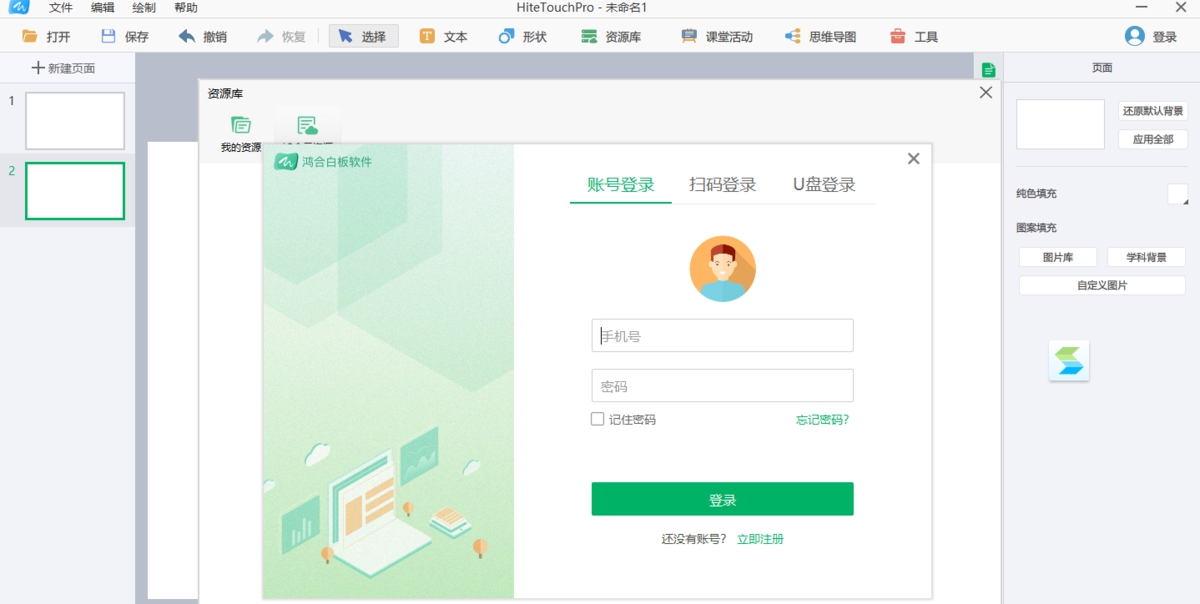Activate the 选择 (Select) tool
Screen dimensions: 1200x604
tap(364, 37)
